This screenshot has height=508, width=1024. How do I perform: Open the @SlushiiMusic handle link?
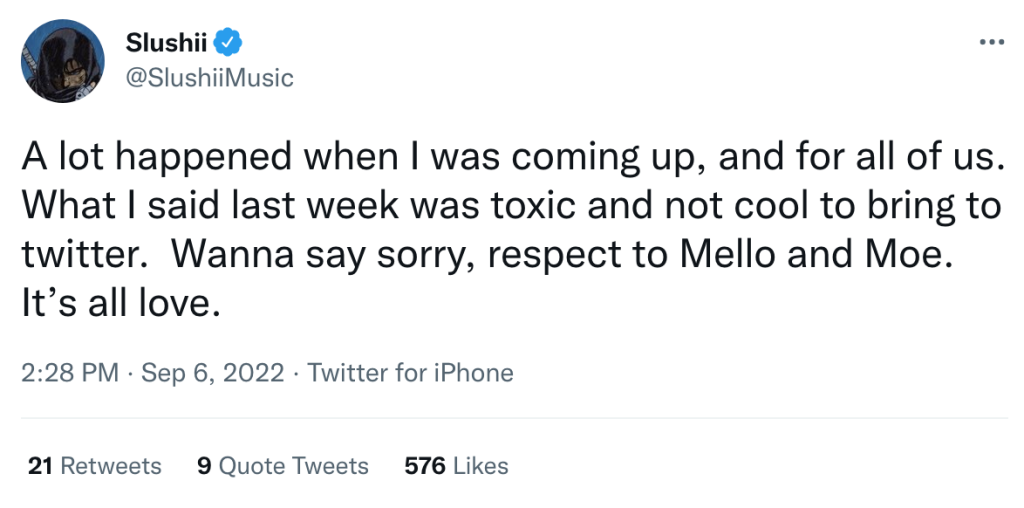coord(209,78)
